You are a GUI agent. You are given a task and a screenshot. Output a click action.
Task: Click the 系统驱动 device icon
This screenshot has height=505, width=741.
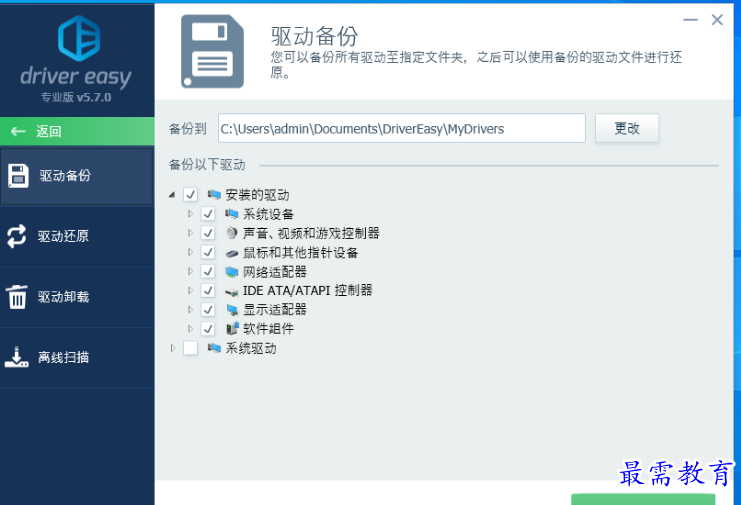coord(214,348)
